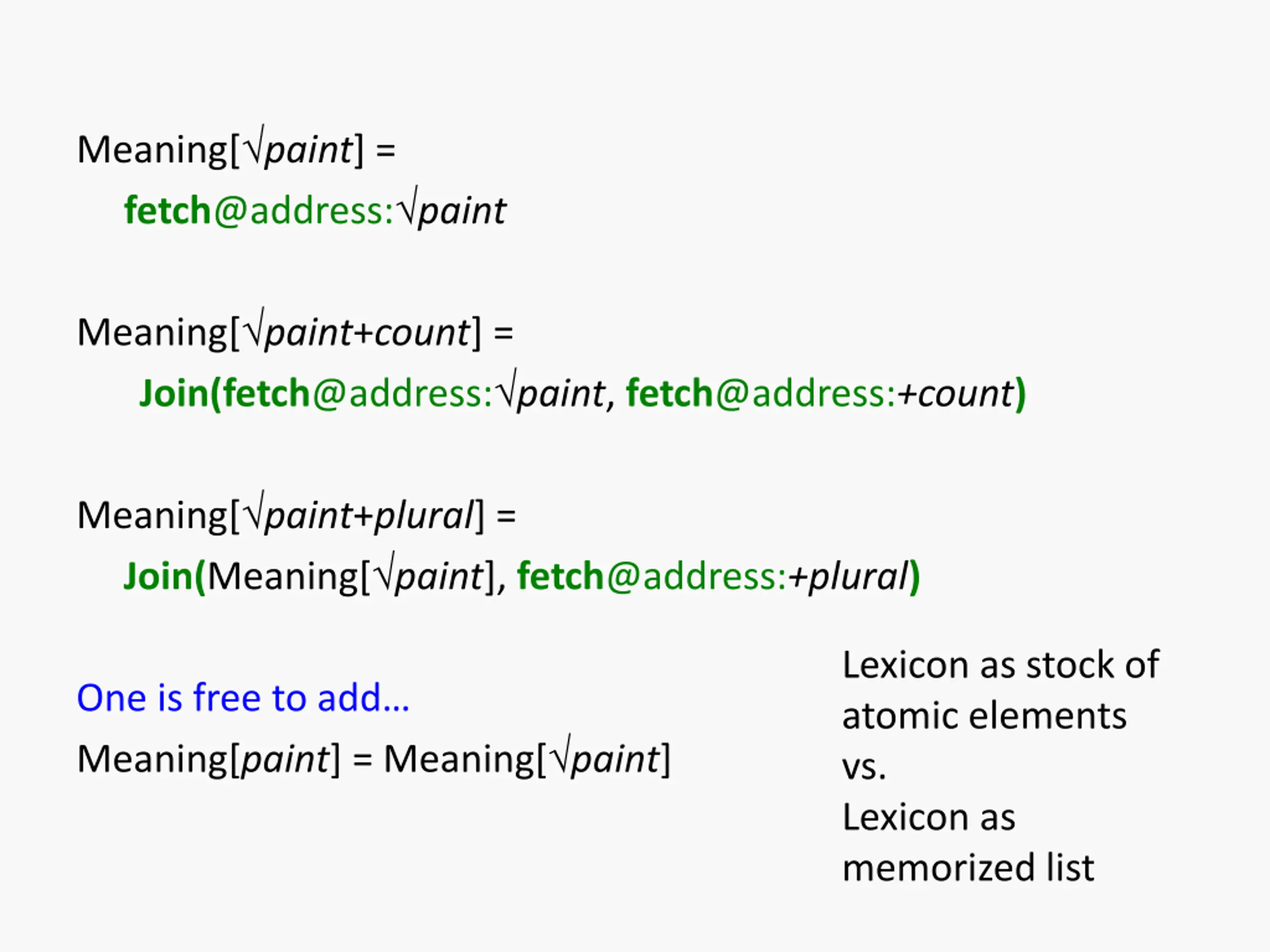
Task: Click the second 'Lexicon as' line
Action: point(928,817)
